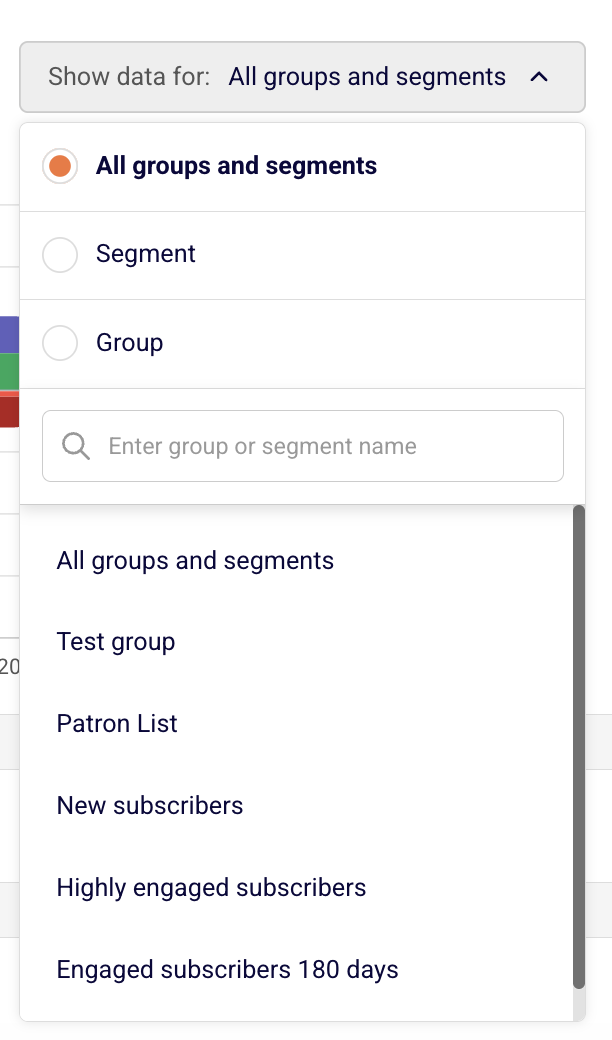Viewport: 612px width, 1040px height.
Task: Click the bold 'All groups and segments' label
Action: 236,166
